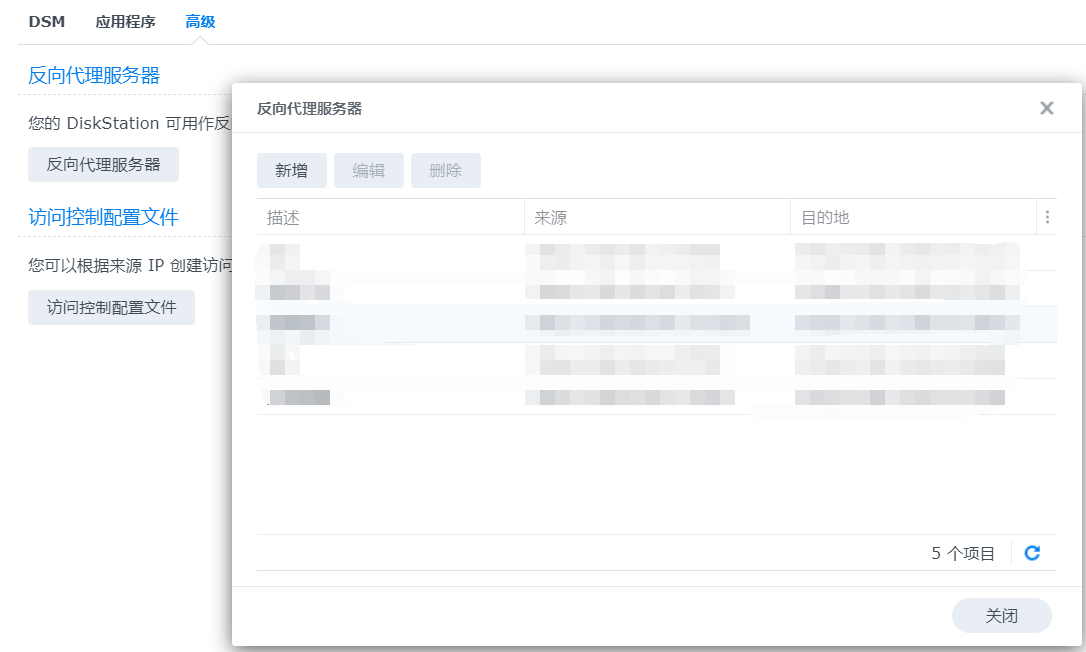This screenshot has width=1086, height=652.
Task: Open the 访问控制配置文件 button
Action: pos(111,307)
